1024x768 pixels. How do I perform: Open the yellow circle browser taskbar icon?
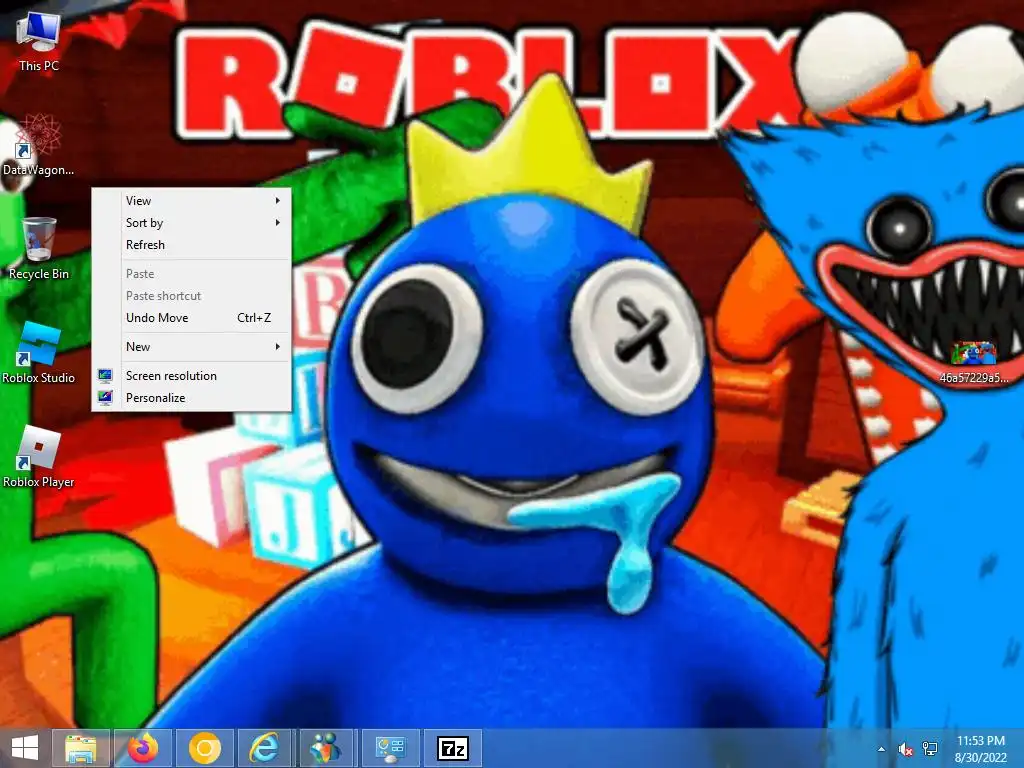205,748
